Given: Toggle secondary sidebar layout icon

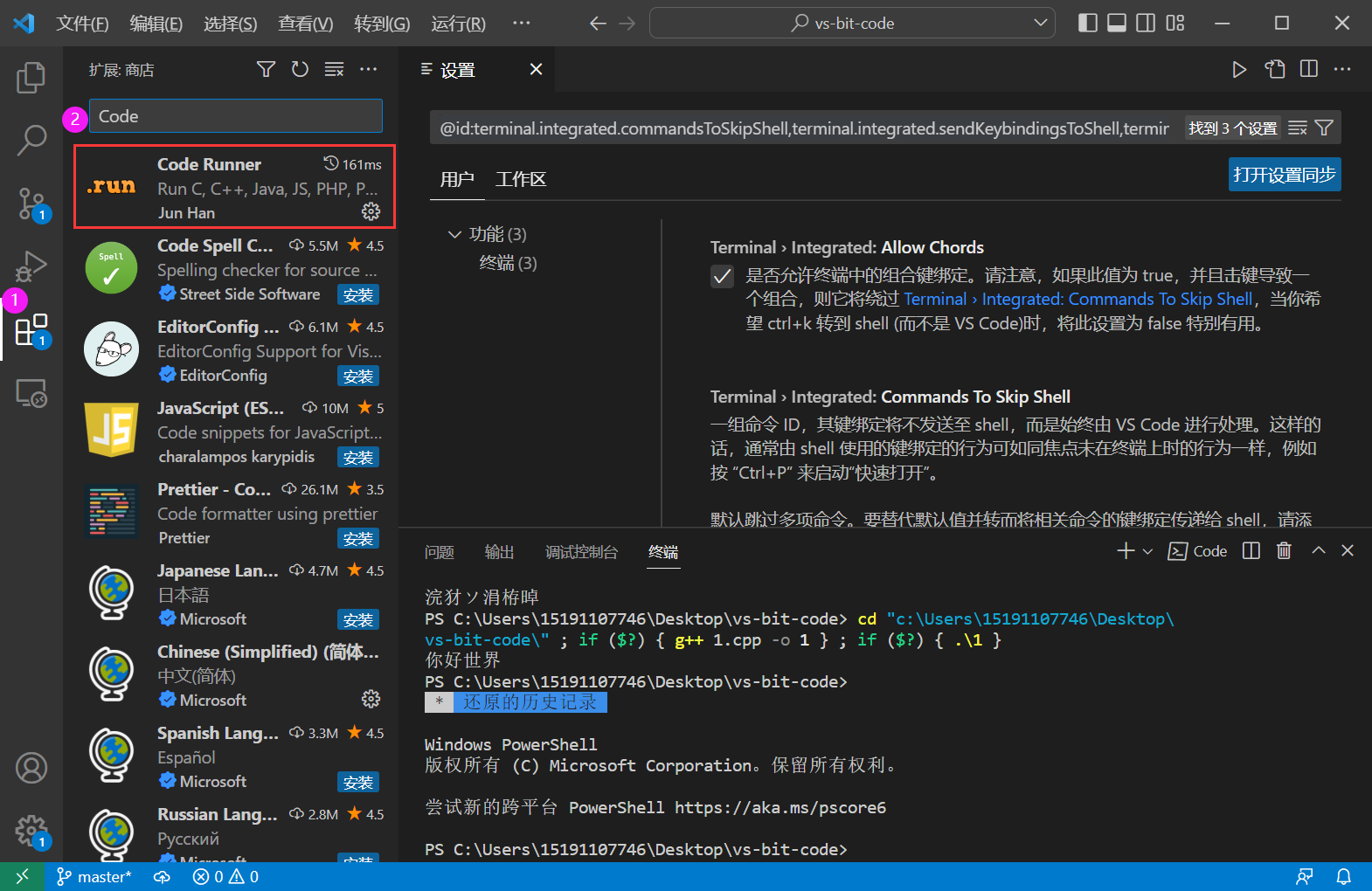Looking at the screenshot, I should (1146, 23).
